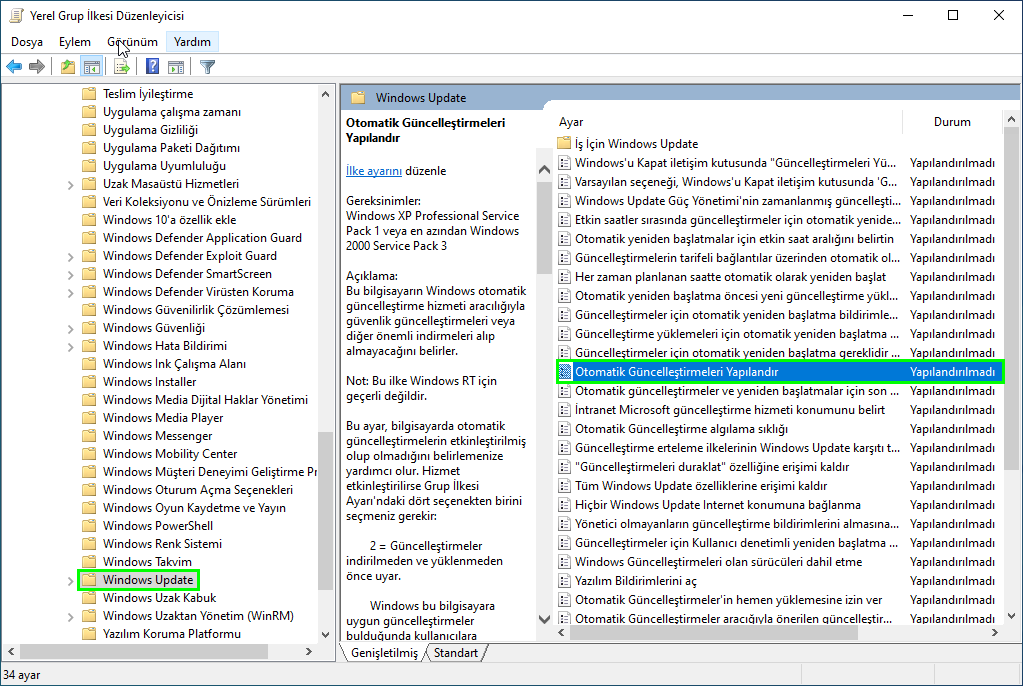The width and height of the screenshot is (1023, 686).
Task: Click the Back arrow toolbar icon
Action: [14, 67]
